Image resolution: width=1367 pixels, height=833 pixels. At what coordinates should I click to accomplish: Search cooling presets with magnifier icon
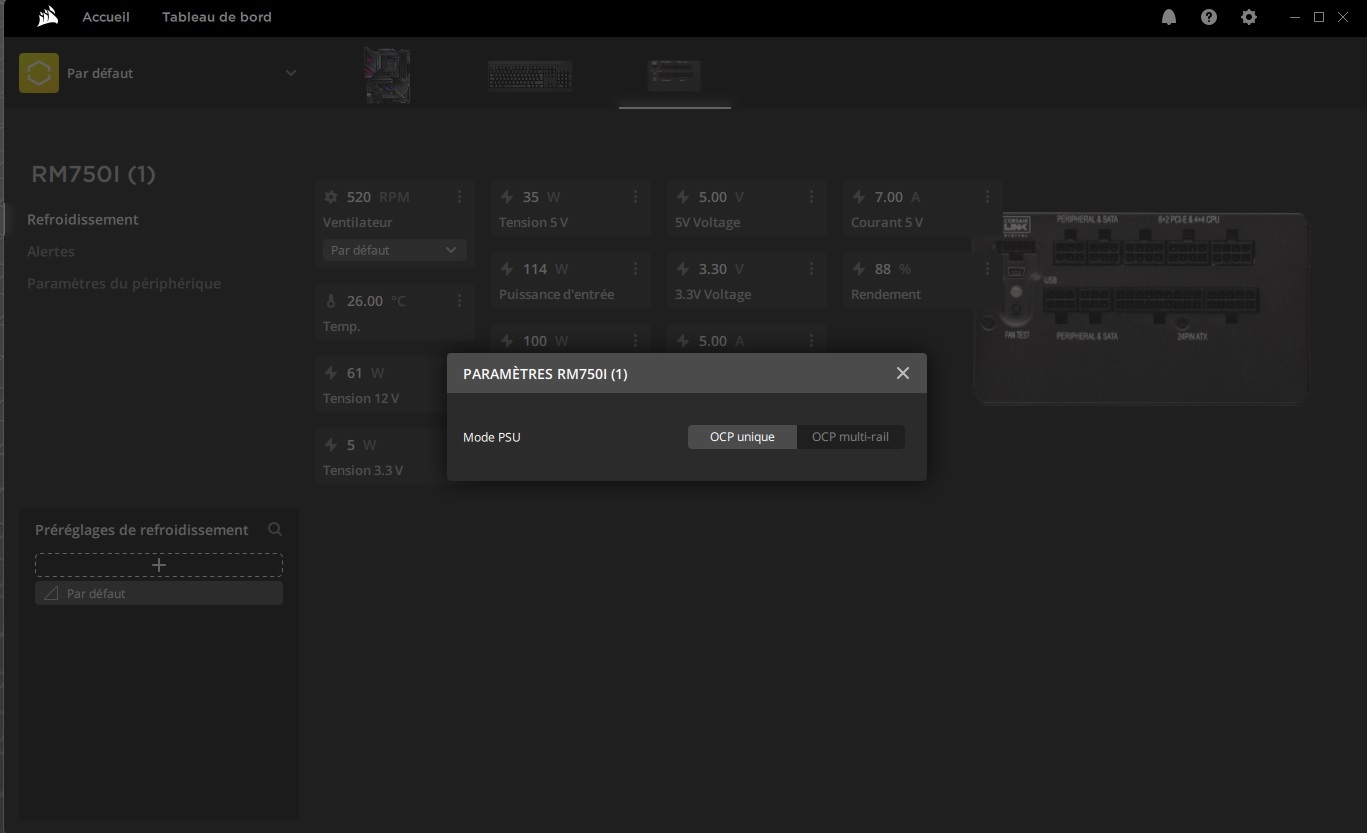tap(275, 530)
